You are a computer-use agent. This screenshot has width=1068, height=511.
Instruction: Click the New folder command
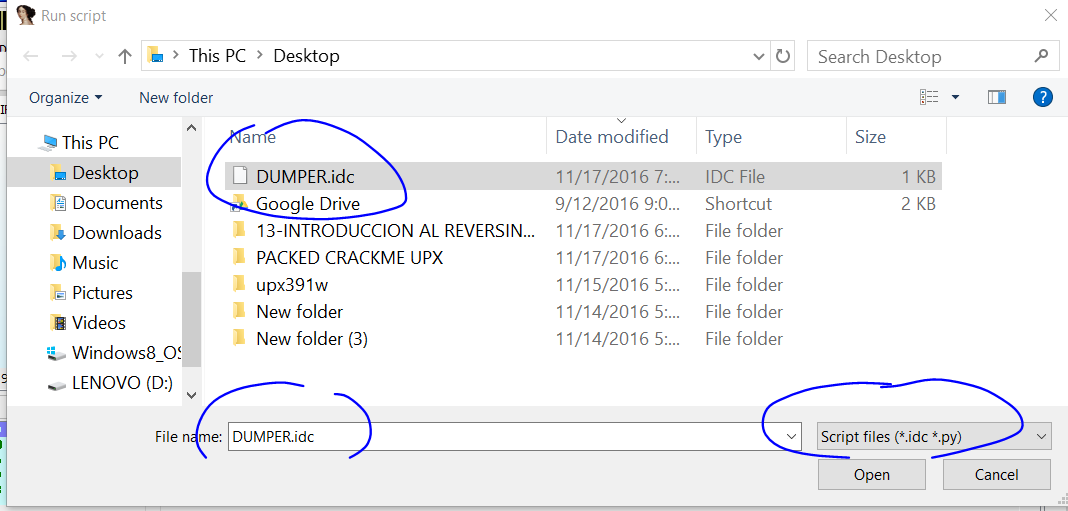click(176, 98)
